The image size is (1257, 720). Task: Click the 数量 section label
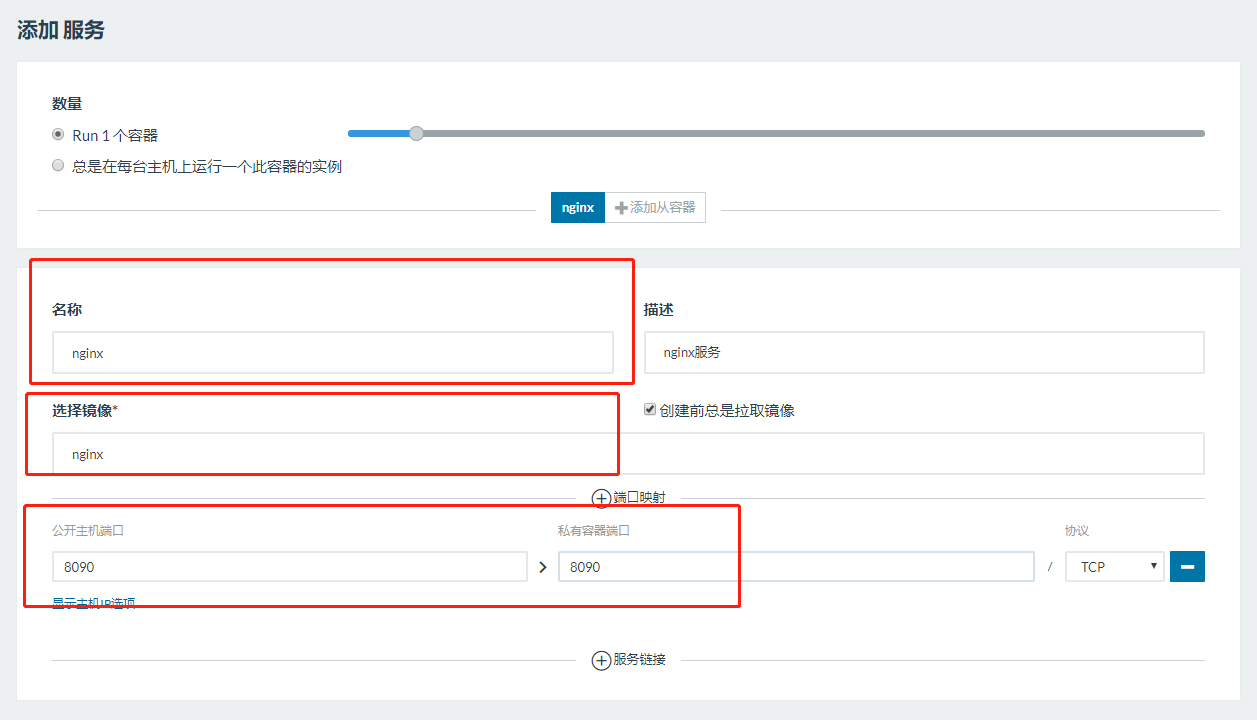coord(67,103)
